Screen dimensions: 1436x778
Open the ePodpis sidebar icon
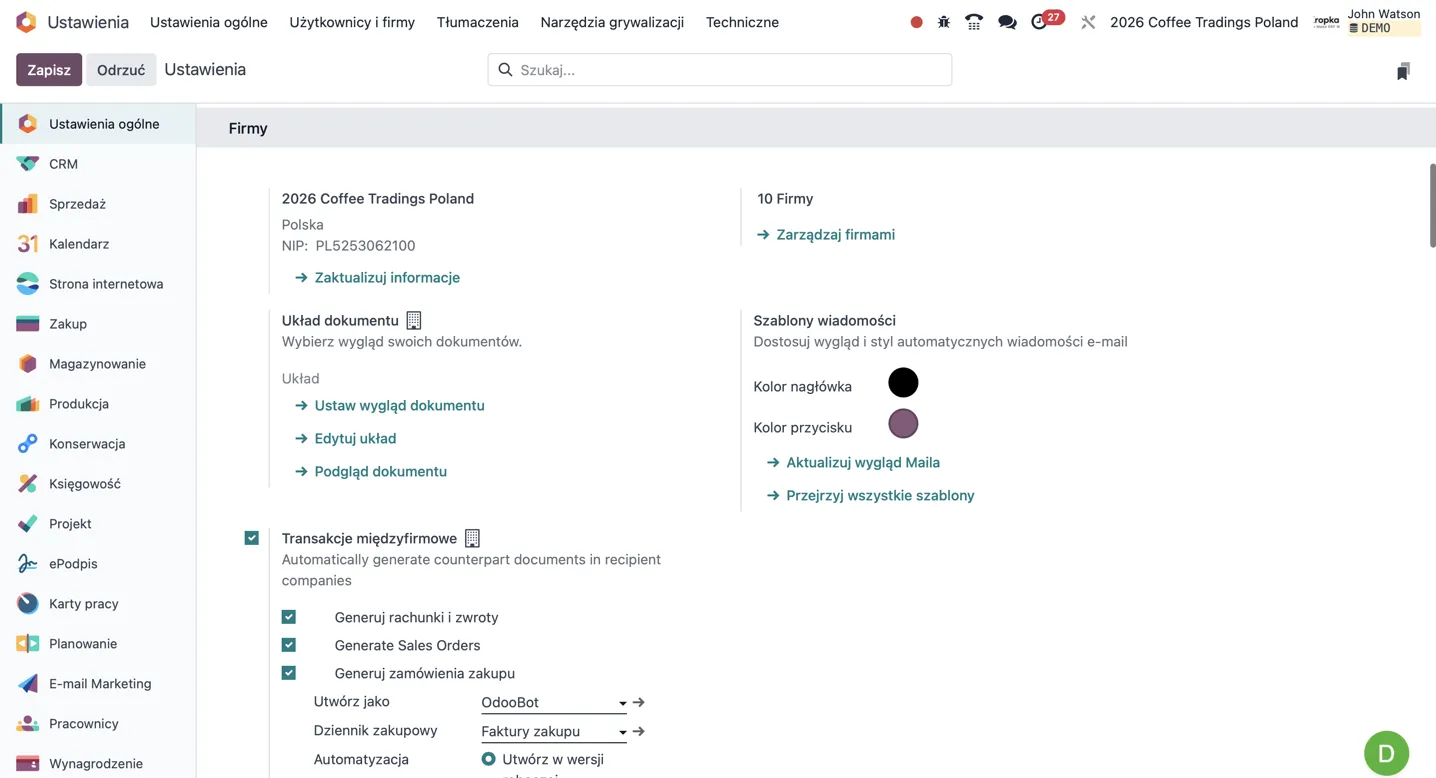pos(27,564)
